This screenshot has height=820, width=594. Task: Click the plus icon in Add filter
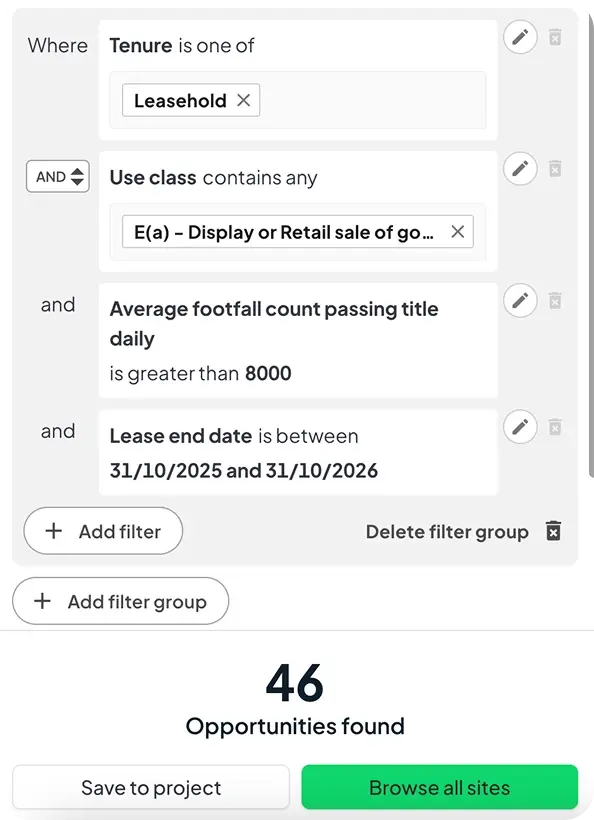(56, 531)
